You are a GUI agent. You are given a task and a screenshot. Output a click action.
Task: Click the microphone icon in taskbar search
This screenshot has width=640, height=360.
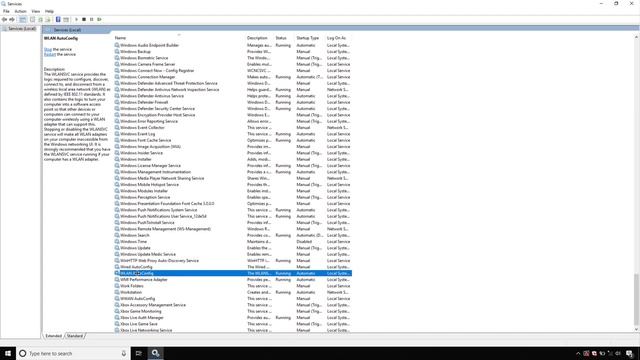coord(124,353)
